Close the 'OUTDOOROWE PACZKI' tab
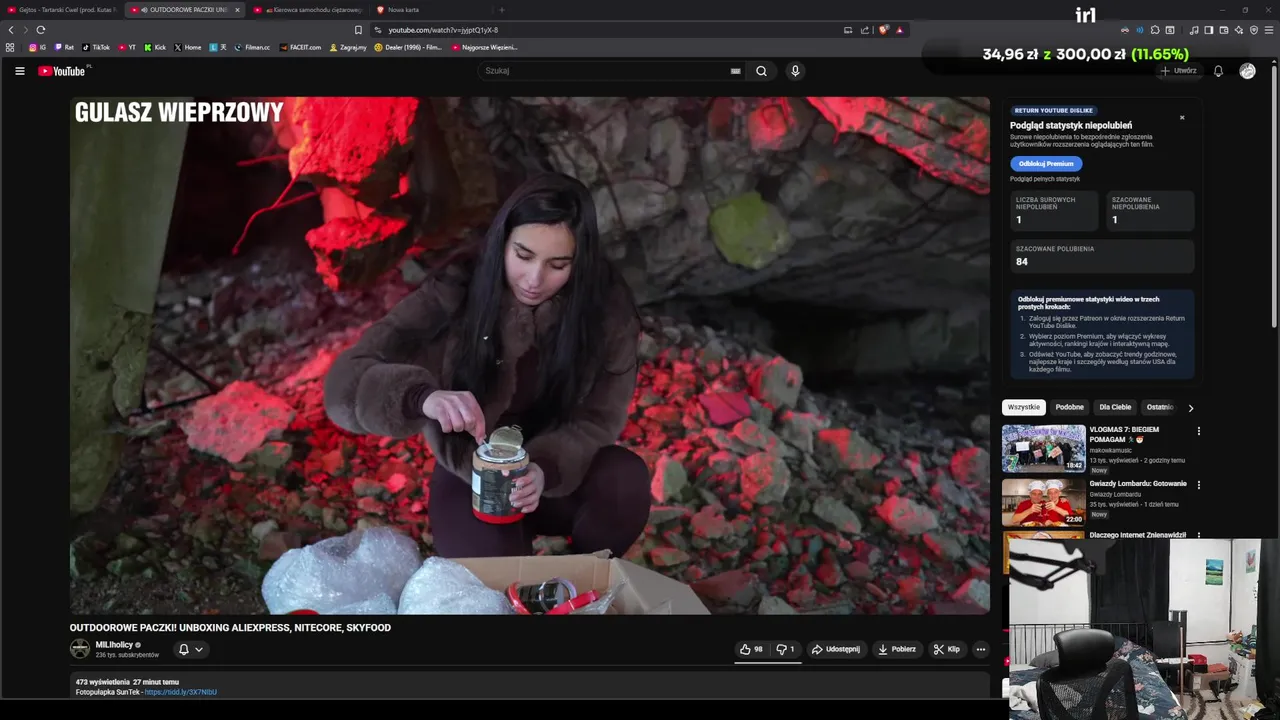 click(x=237, y=10)
